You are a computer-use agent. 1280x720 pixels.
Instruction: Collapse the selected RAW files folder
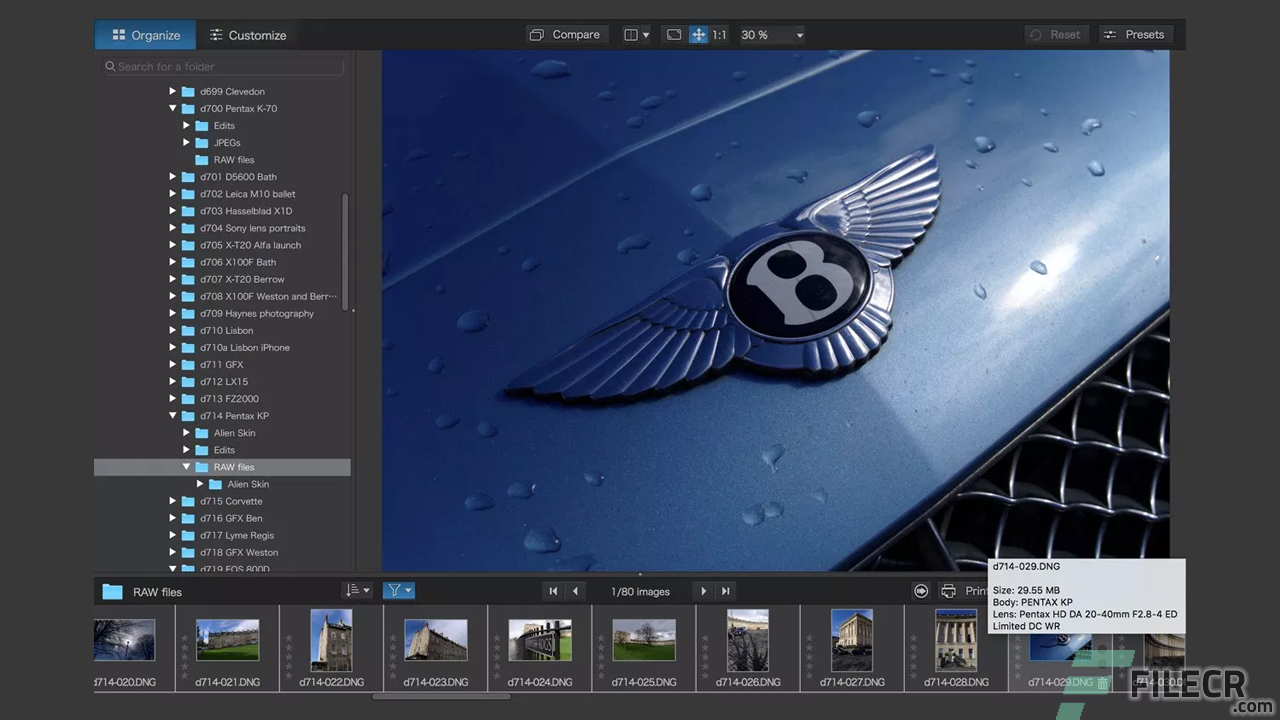186,467
